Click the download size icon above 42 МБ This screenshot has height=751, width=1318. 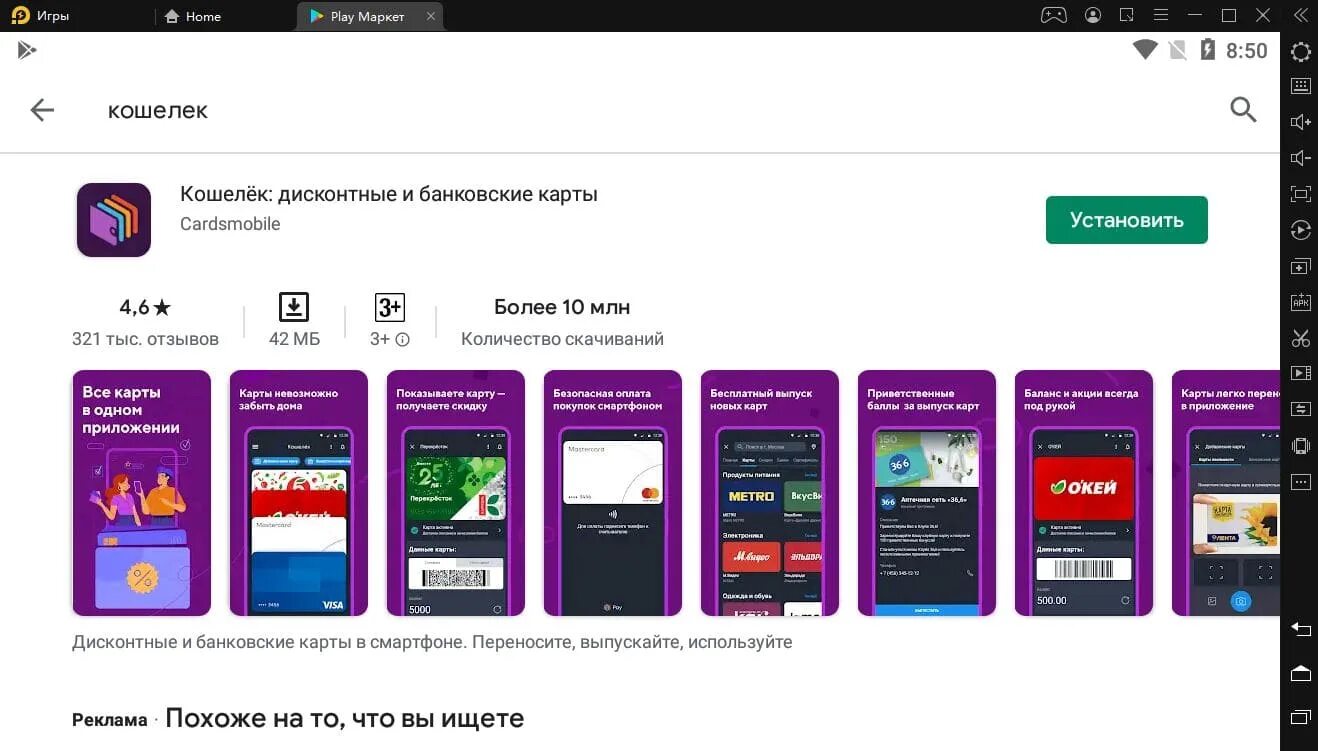294,307
